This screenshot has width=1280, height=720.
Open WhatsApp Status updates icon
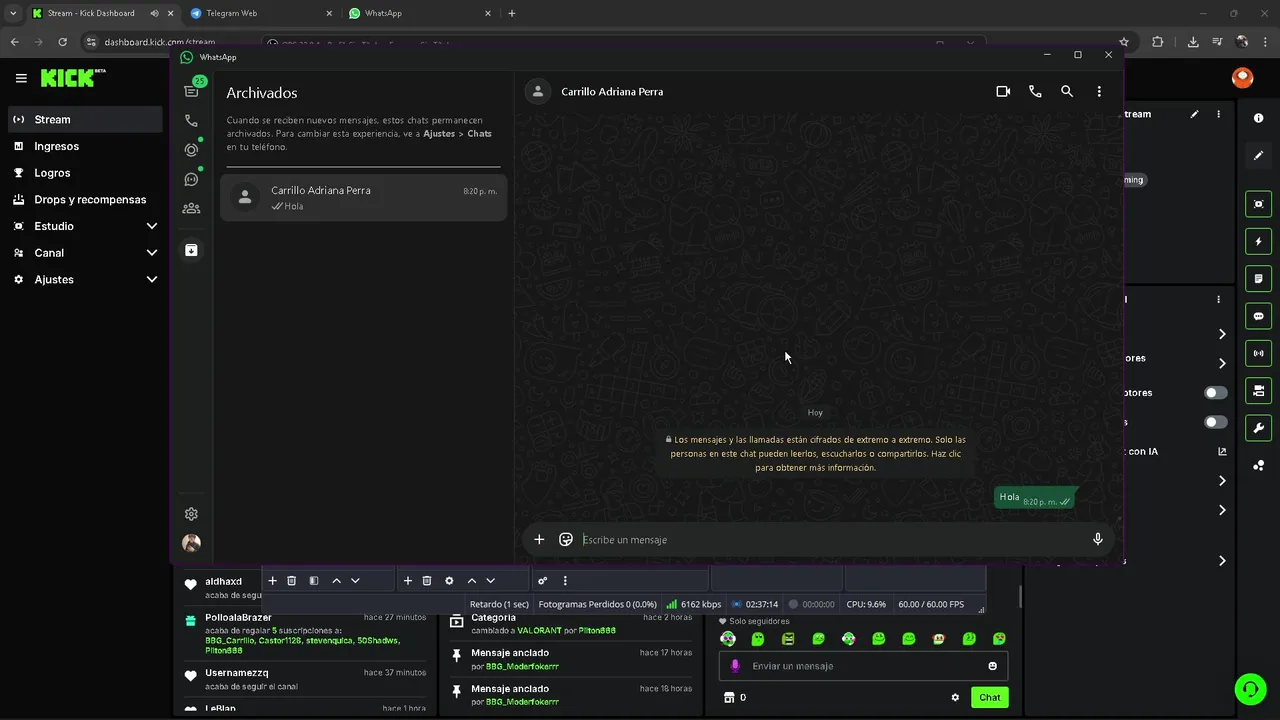coord(191,150)
